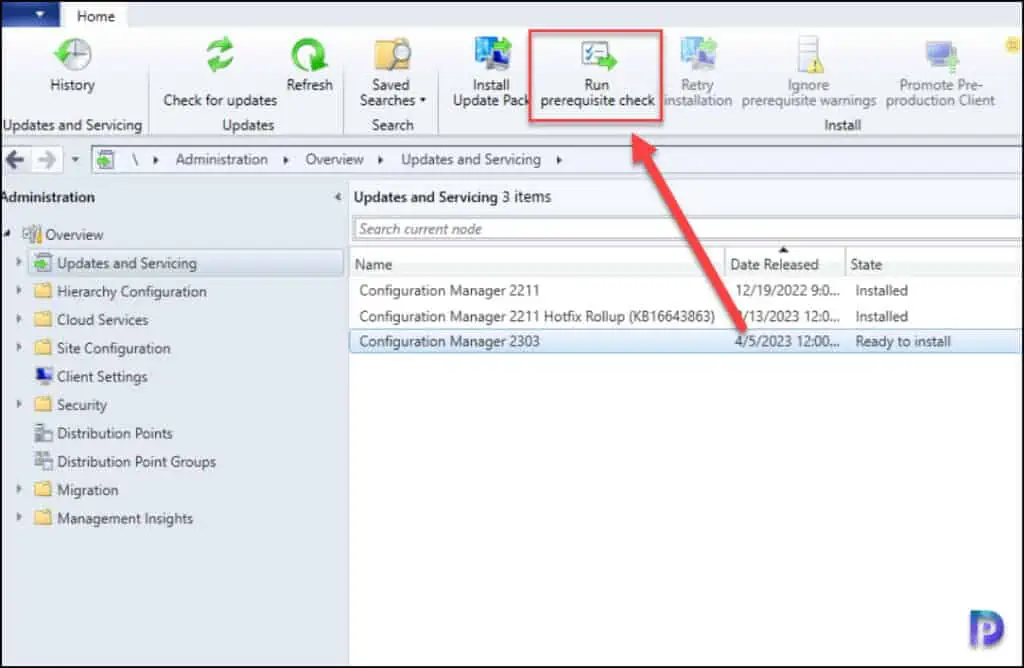Go forward with the forward arrow
The image size is (1024, 668).
point(46,159)
